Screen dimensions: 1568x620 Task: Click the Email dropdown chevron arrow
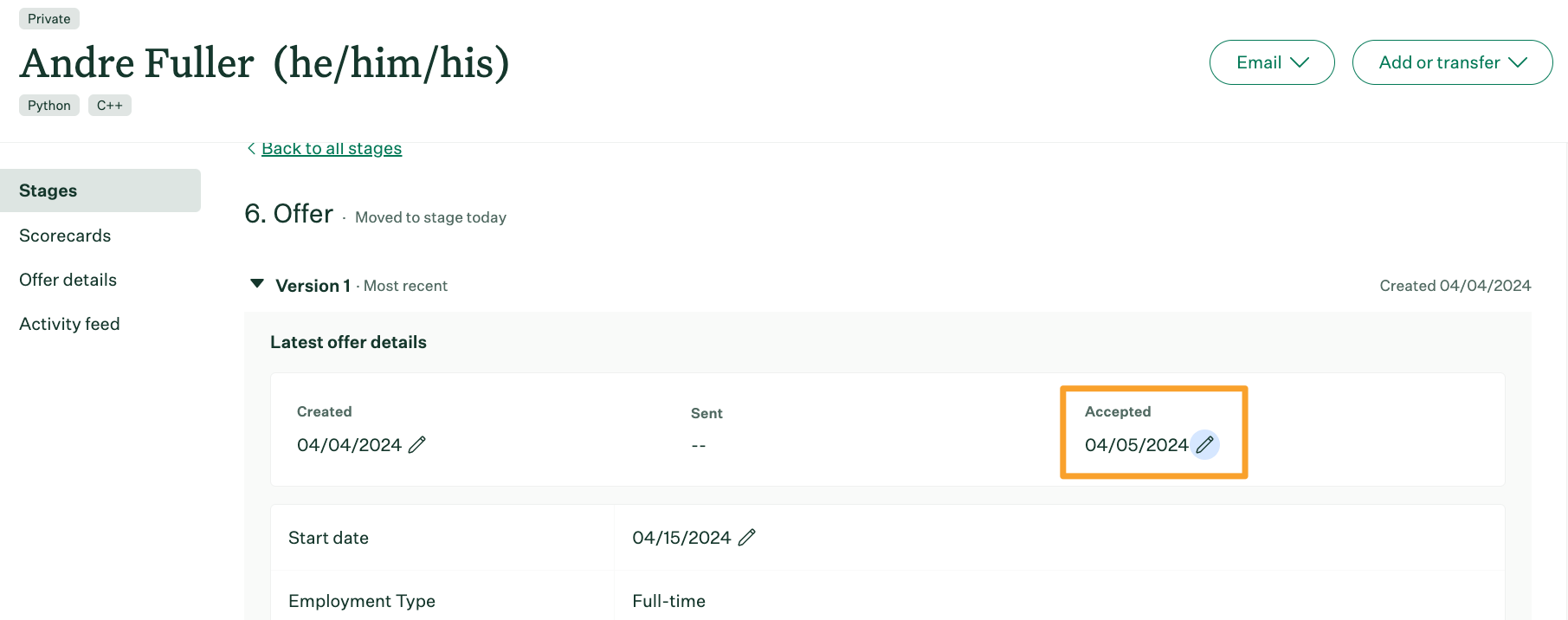1299,62
